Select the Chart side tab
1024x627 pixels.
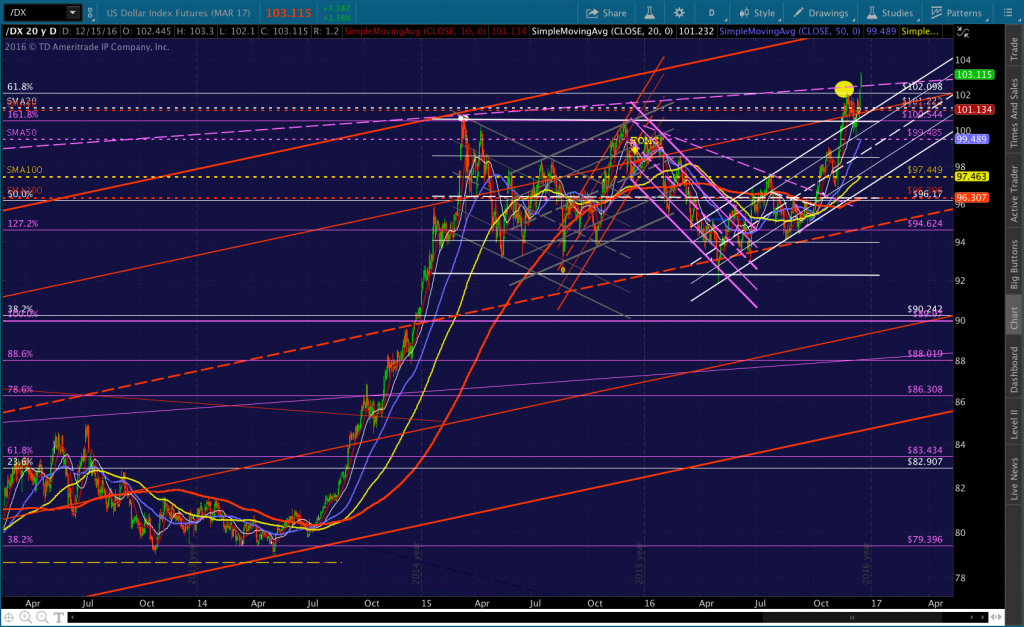pos(1014,317)
